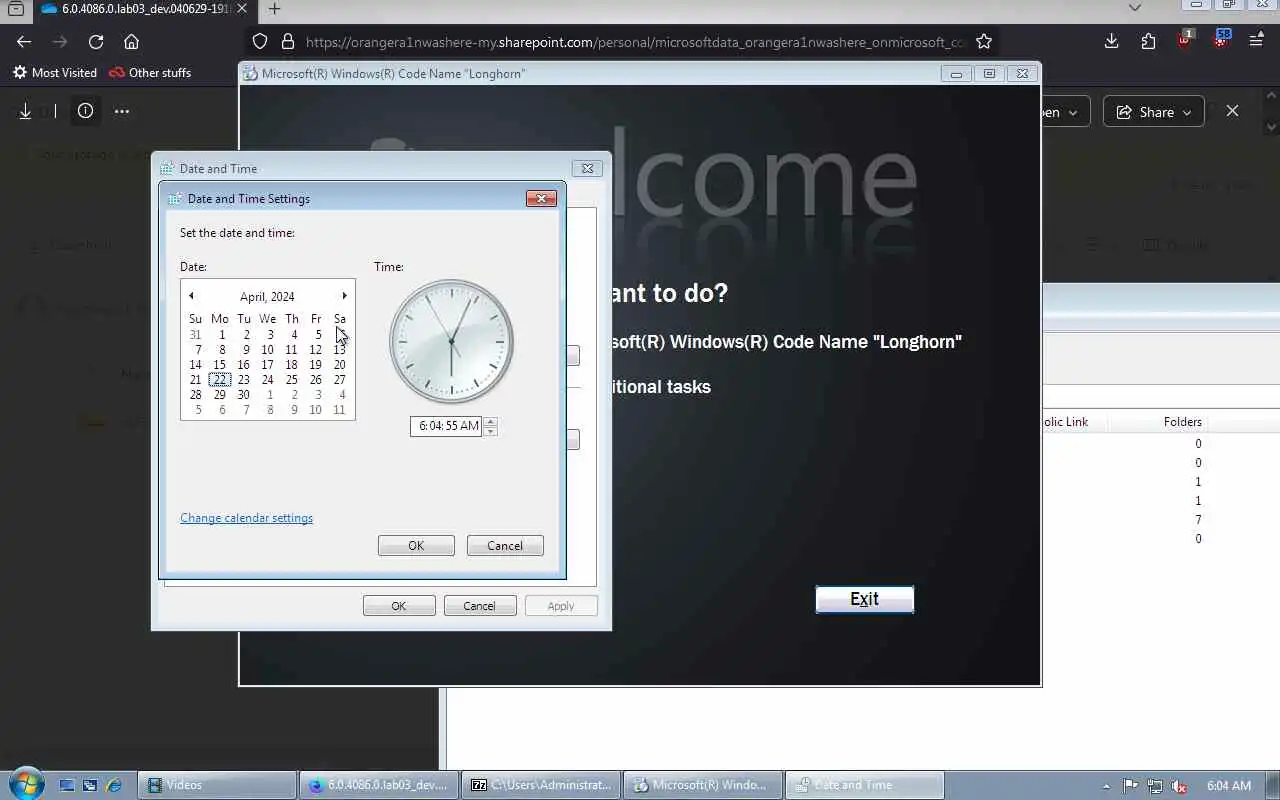Click the uBlock extension icon with badge 1
This screenshot has height=800, width=1280.
pyautogui.click(x=1185, y=41)
